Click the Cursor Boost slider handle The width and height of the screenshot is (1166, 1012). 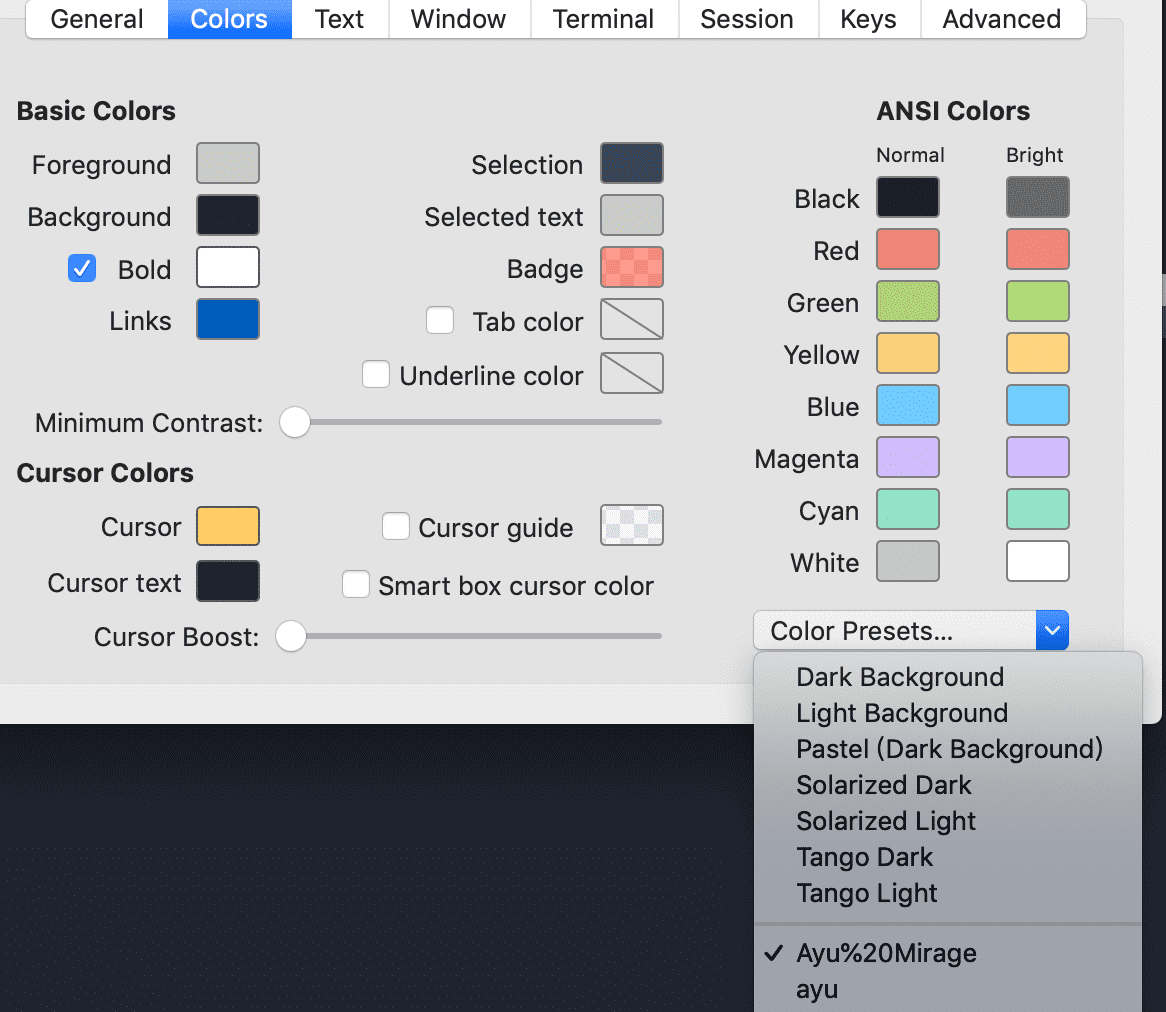coord(291,636)
